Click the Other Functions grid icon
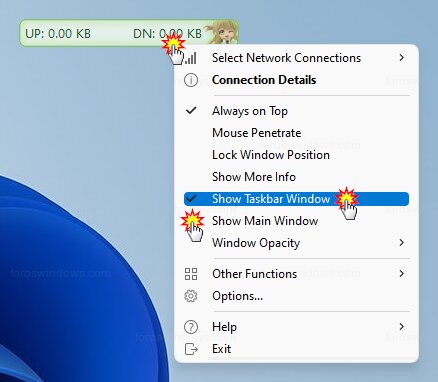 191,274
